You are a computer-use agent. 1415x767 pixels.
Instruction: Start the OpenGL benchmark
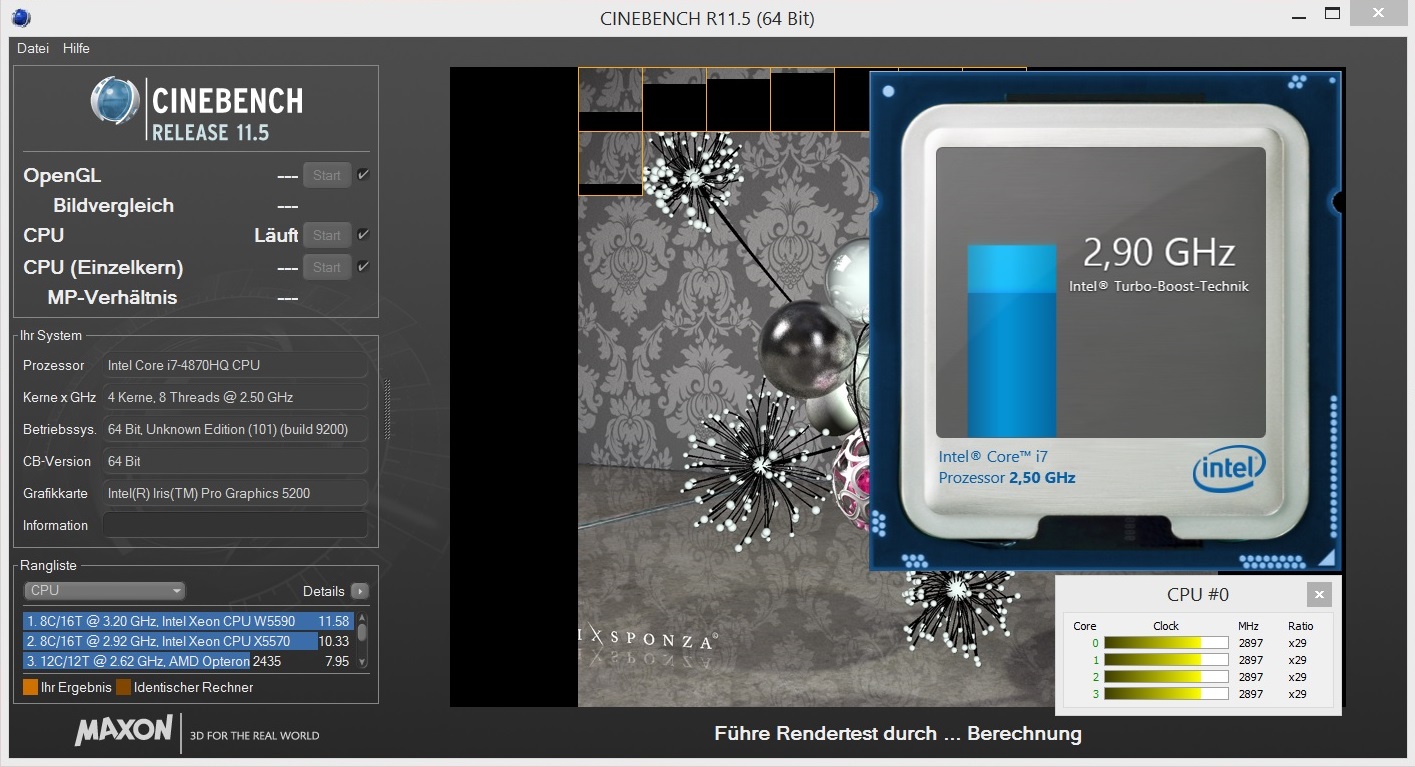click(327, 175)
